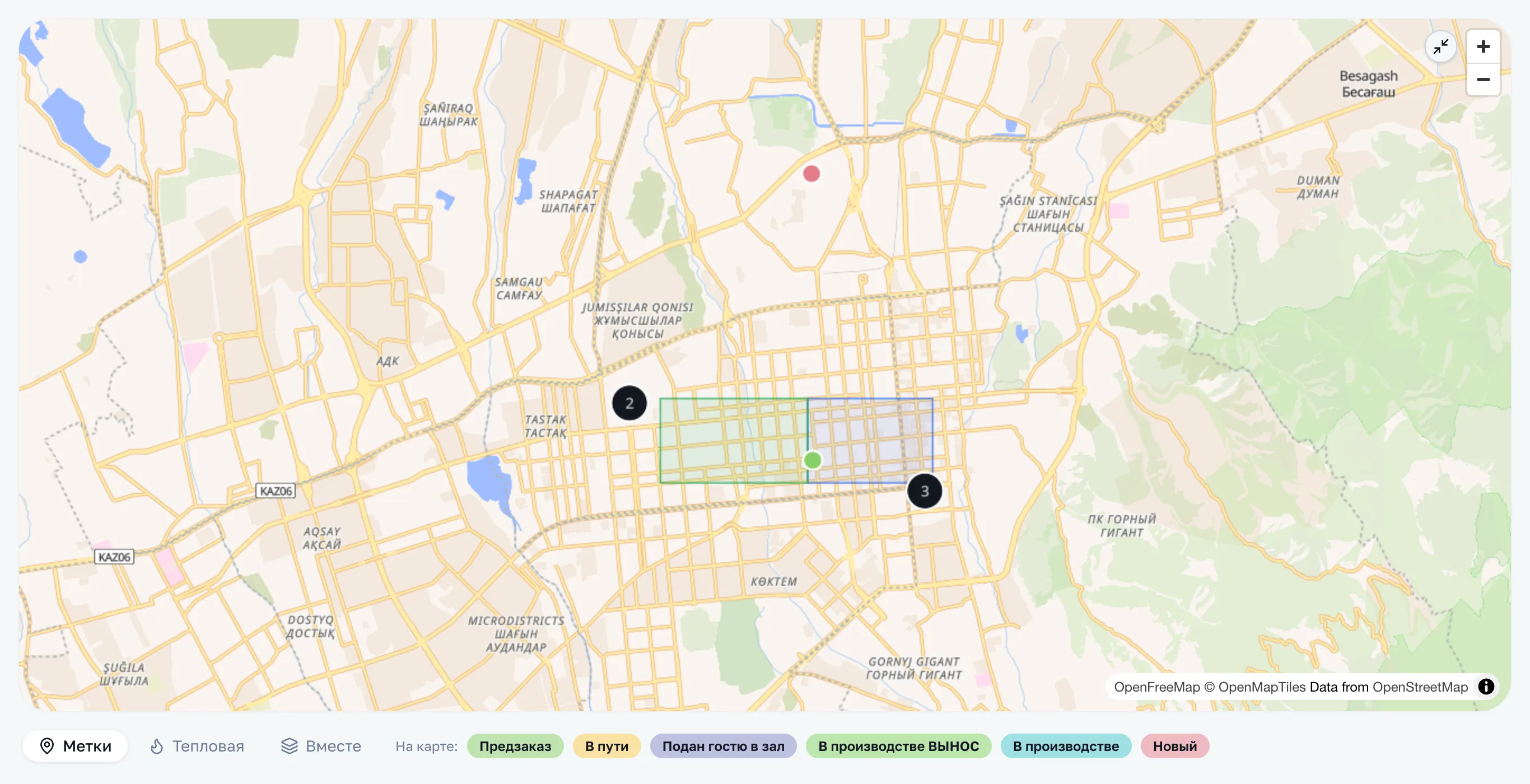This screenshot has width=1530, height=784.
Task: Switch to Вместе combined mode
Action: pyautogui.click(x=321, y=746)
